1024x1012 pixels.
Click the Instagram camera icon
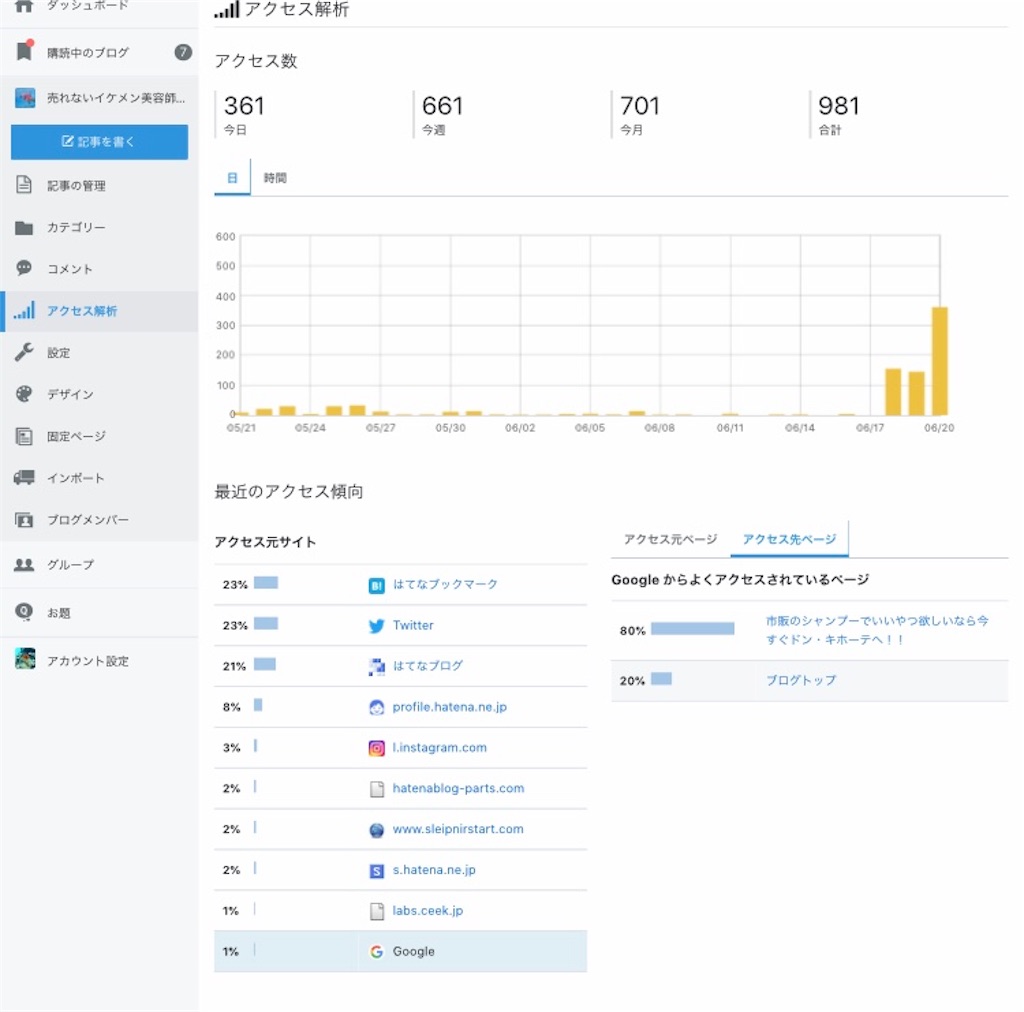377,748
